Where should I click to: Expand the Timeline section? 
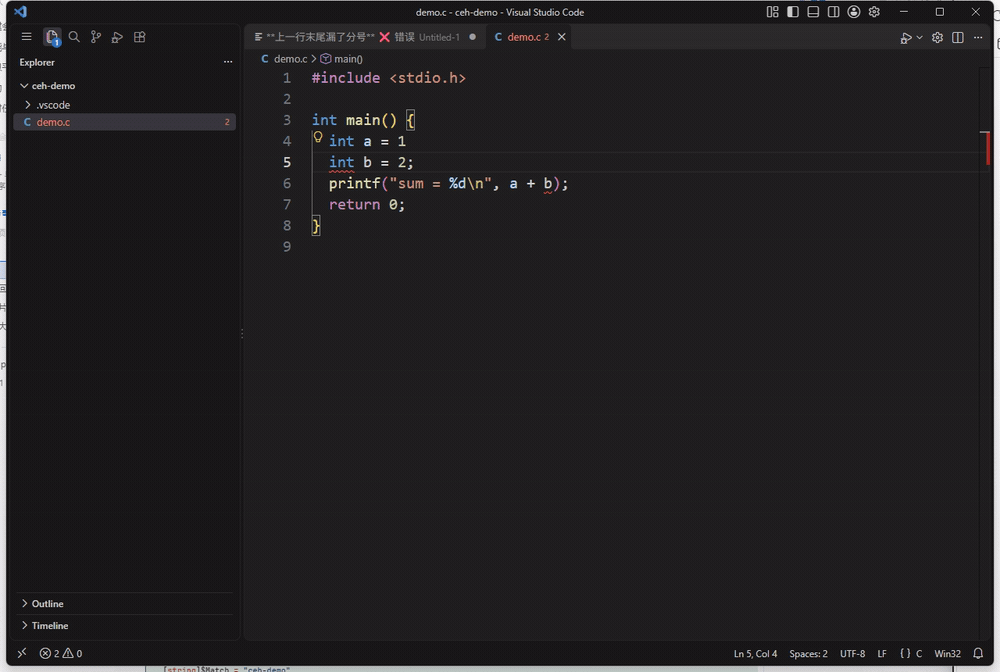124,625
